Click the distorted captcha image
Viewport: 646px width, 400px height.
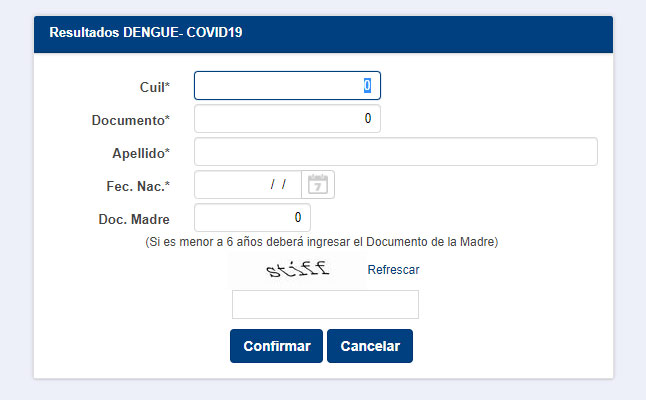click(296, 269)
